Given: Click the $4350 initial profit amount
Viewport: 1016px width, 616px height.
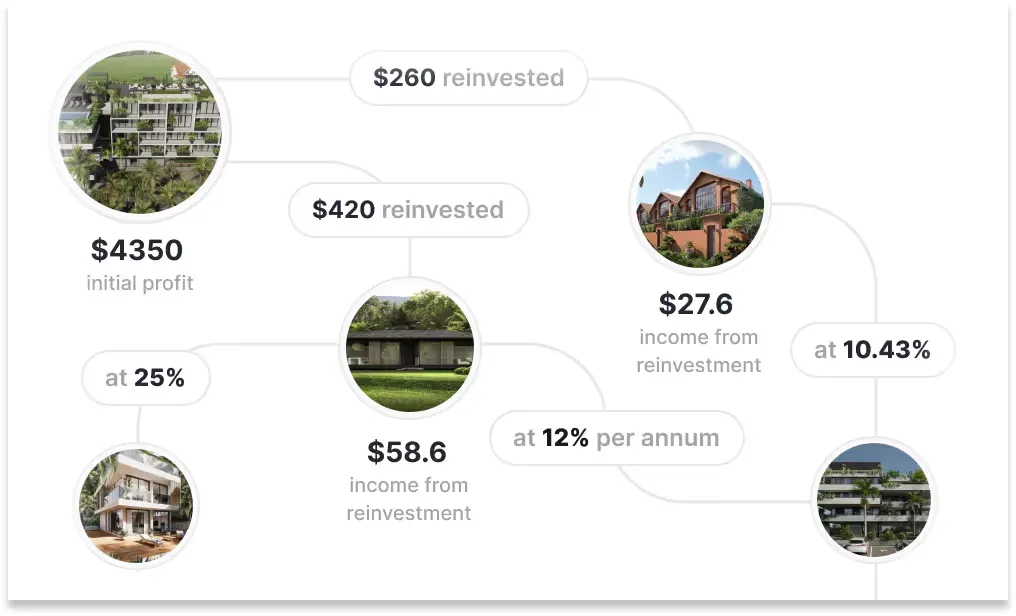Looking at the screenshot, I should (x=137, y=250).
